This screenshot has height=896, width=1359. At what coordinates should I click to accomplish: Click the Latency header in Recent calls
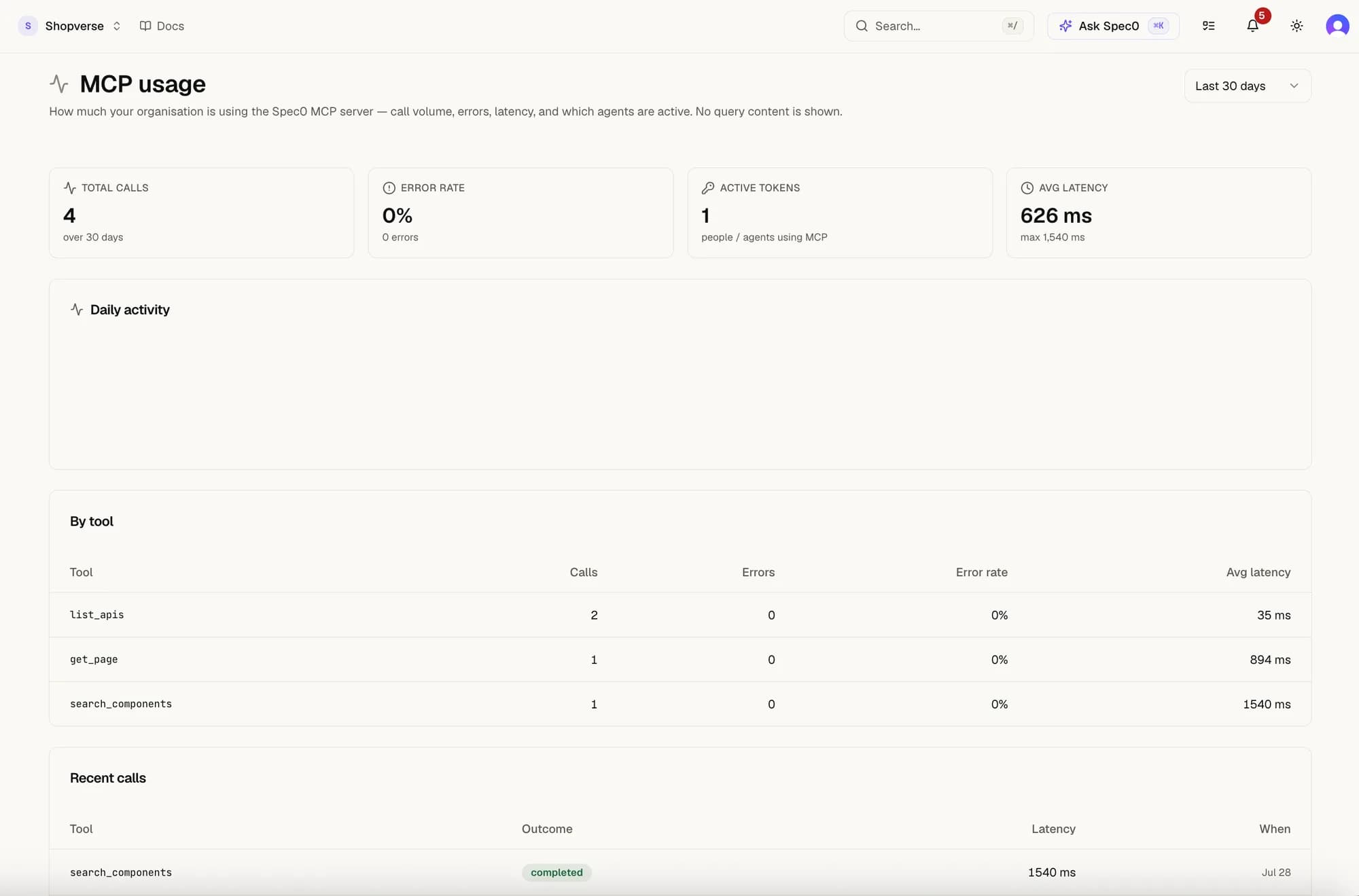pos(1053,829)
